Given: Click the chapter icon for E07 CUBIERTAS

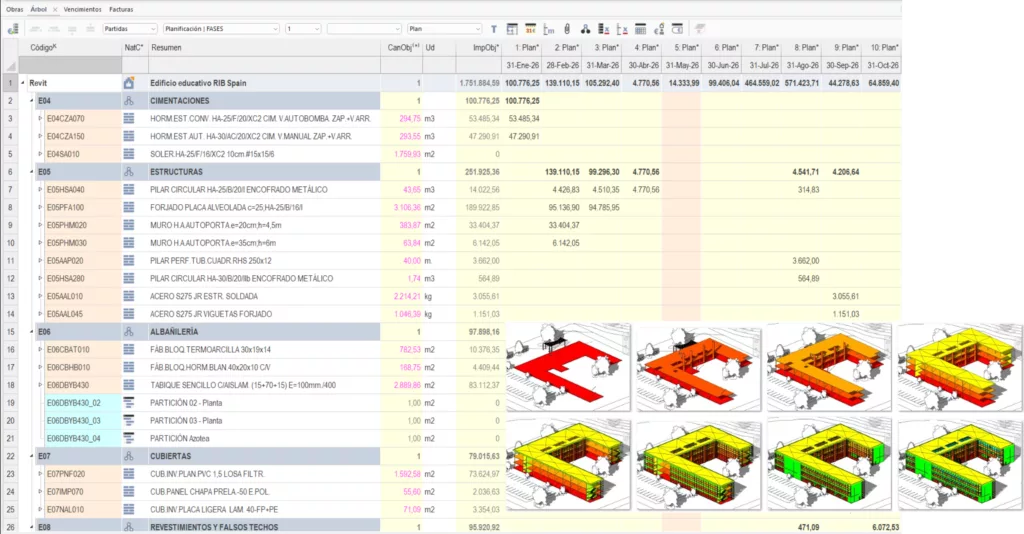Looking at the screenshot, I should 129,456.
